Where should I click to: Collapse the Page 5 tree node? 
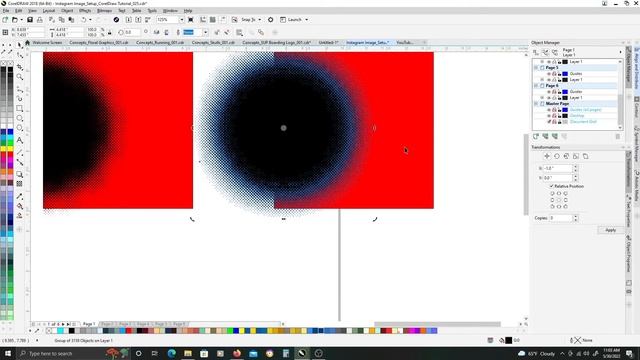click(536, 68)
